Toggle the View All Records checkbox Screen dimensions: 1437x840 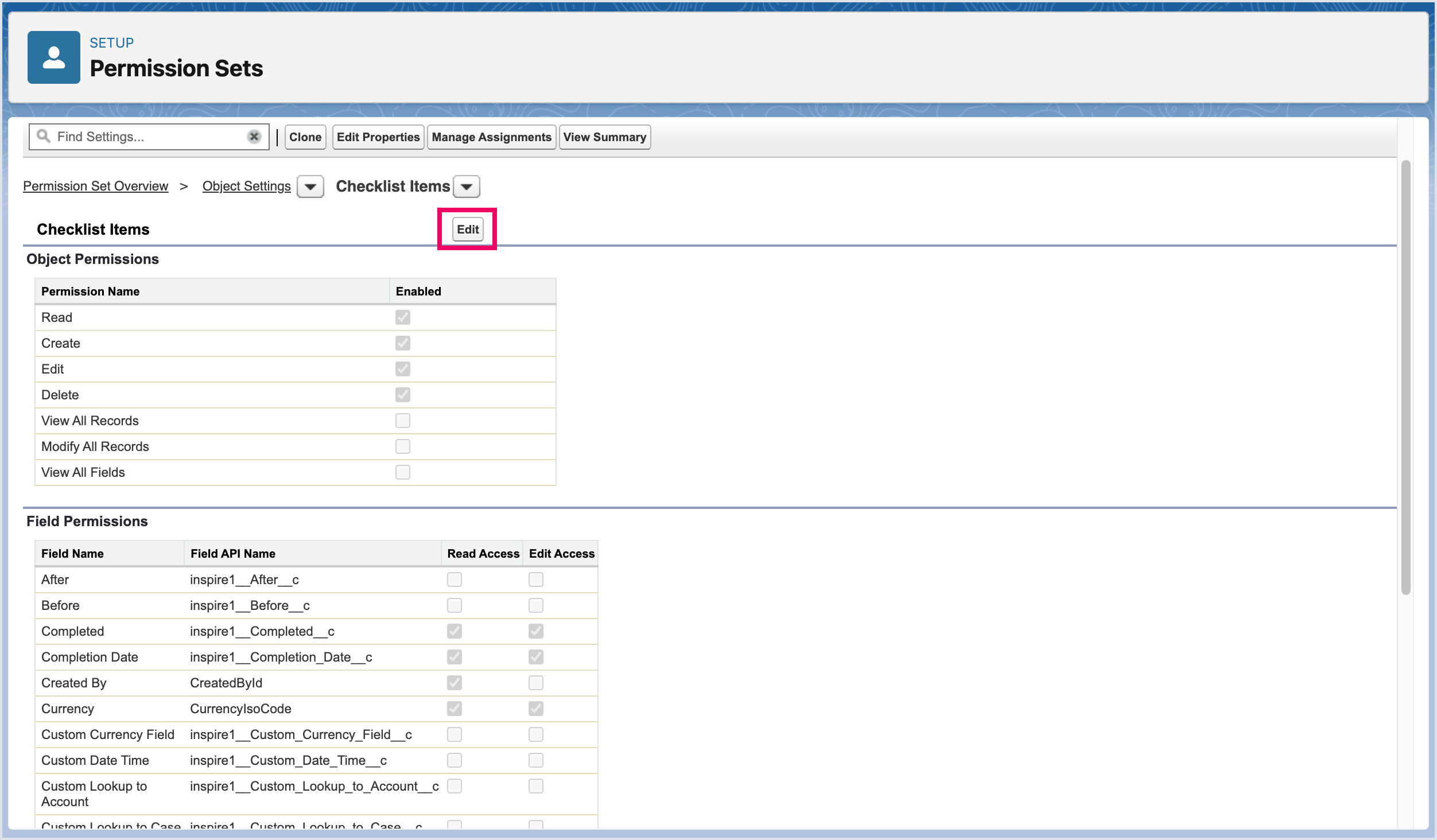point(402,421)
